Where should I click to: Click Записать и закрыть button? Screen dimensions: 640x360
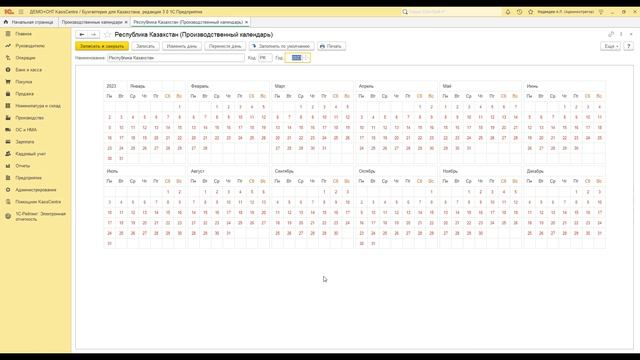tap(102, 46)
